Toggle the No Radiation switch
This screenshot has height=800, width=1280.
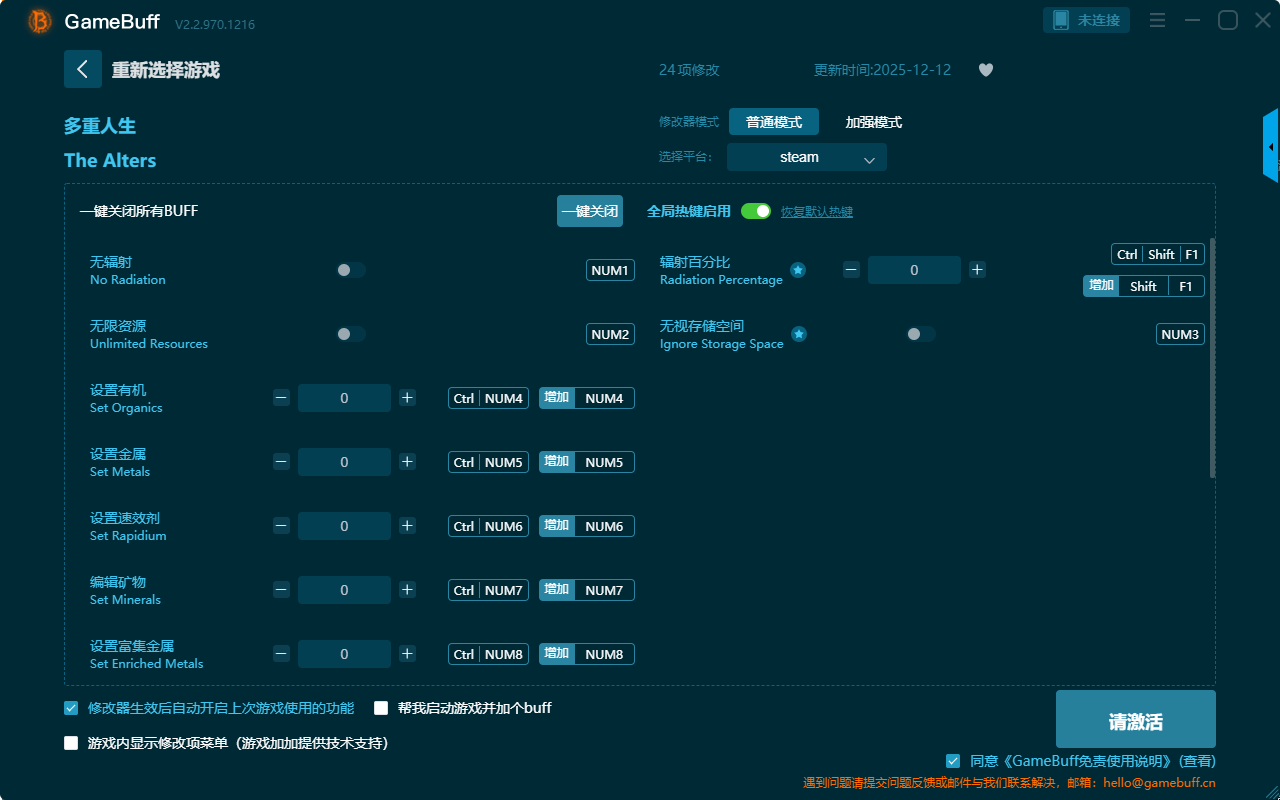click(x=351, y=270)
